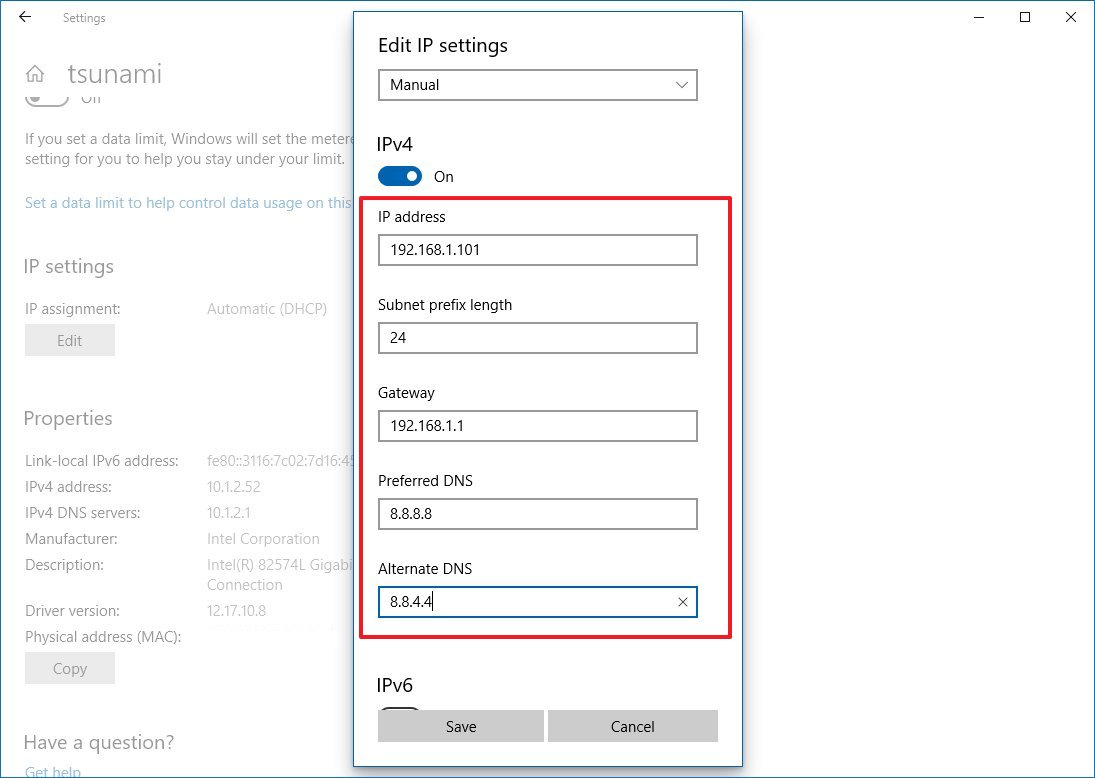This screenshot has height=778, width=1095.
Task: Open Settings home via the house icon
Action: pyautogui.click(x=35, y=73)
